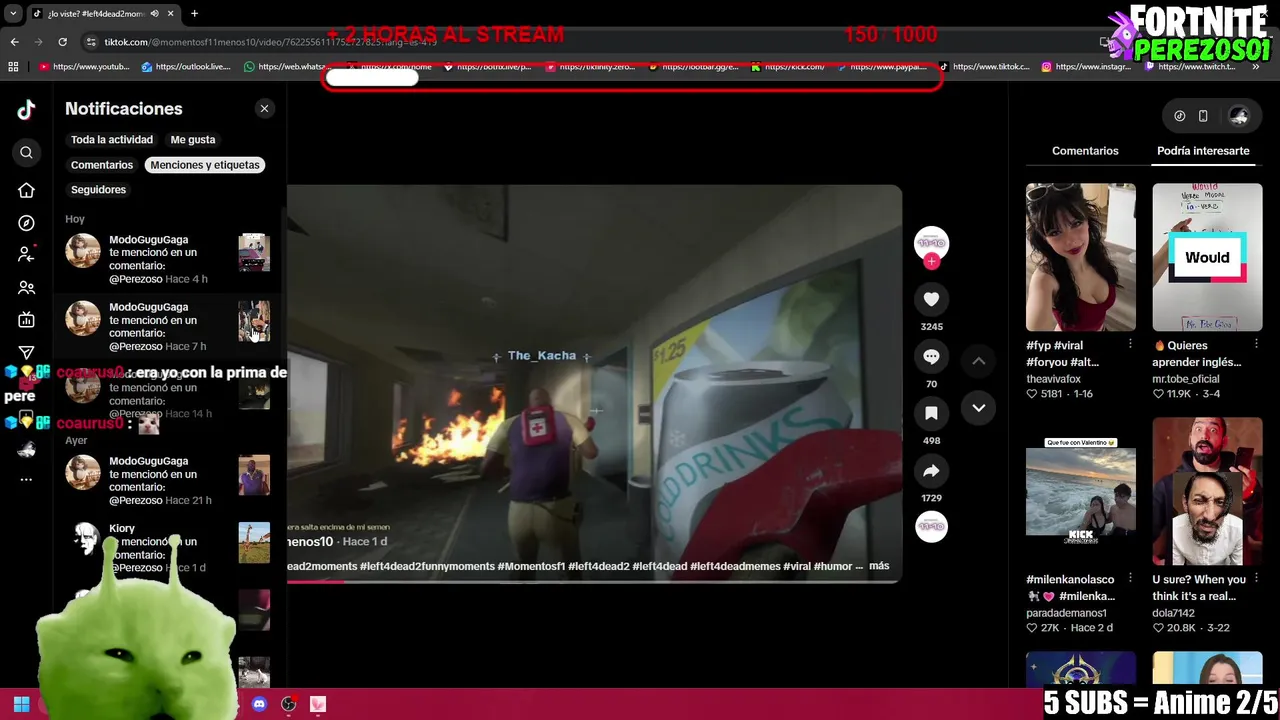Open the LIVE TV icon in sidebar
The height and width of the screenshot is (720, 1280).
[x=26, y=320]
